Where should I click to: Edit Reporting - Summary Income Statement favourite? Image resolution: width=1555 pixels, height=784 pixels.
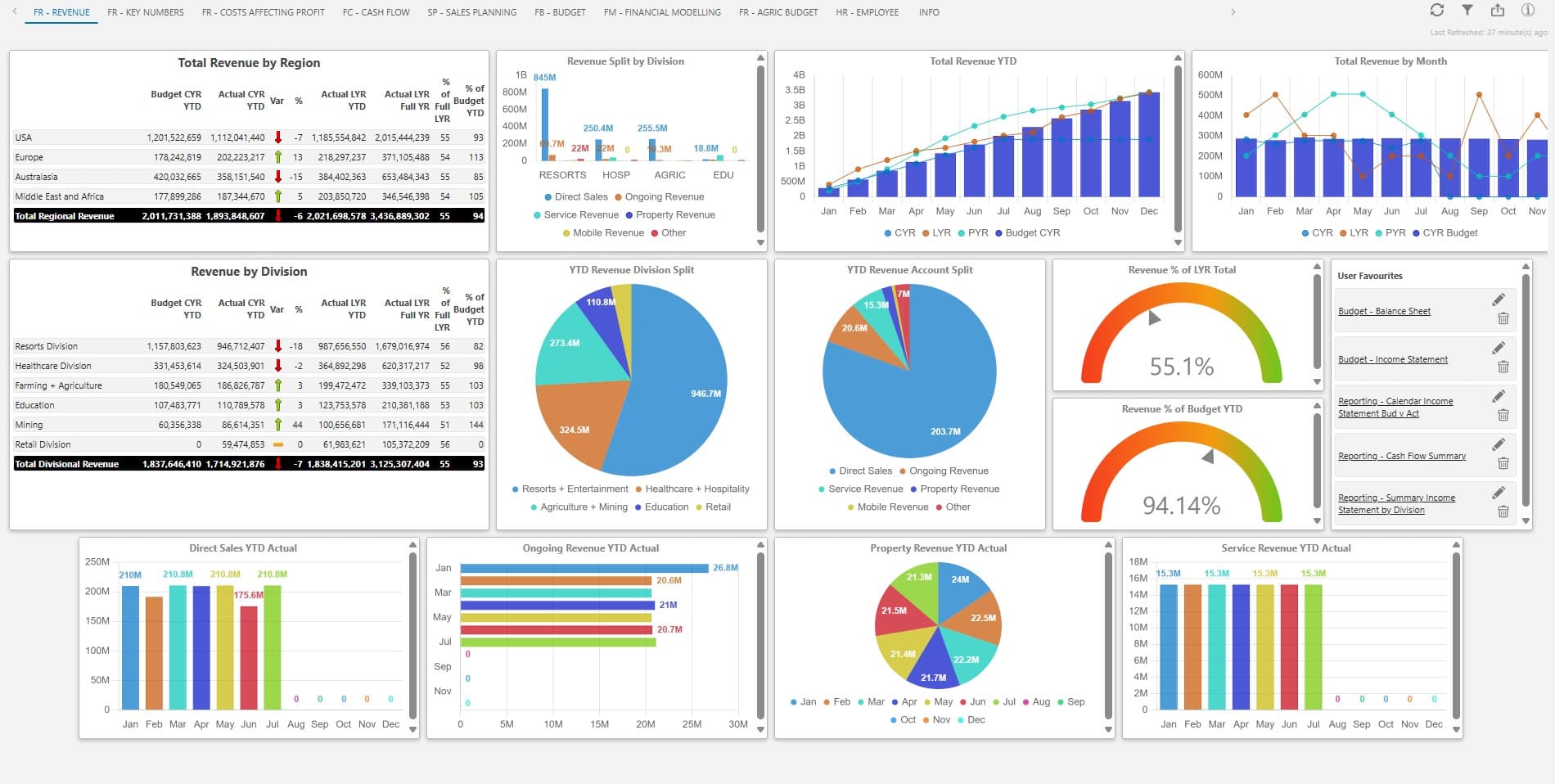pos(1499,493)
